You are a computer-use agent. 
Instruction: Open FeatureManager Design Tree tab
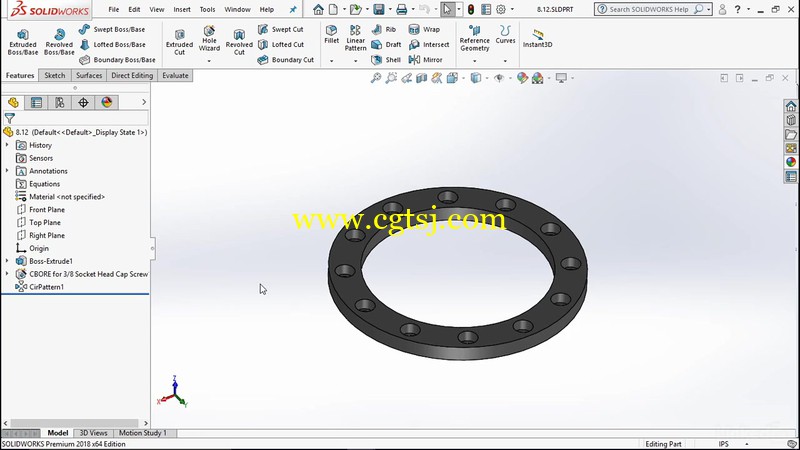pos(13,103)
